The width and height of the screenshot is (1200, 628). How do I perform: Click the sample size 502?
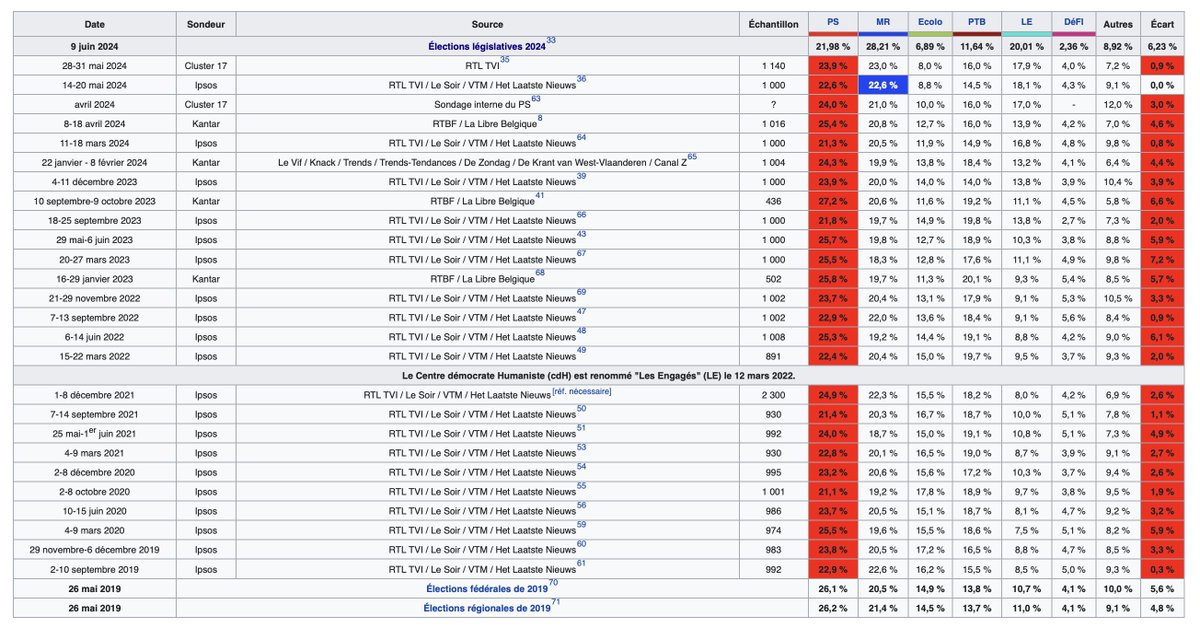pos(773,279)
